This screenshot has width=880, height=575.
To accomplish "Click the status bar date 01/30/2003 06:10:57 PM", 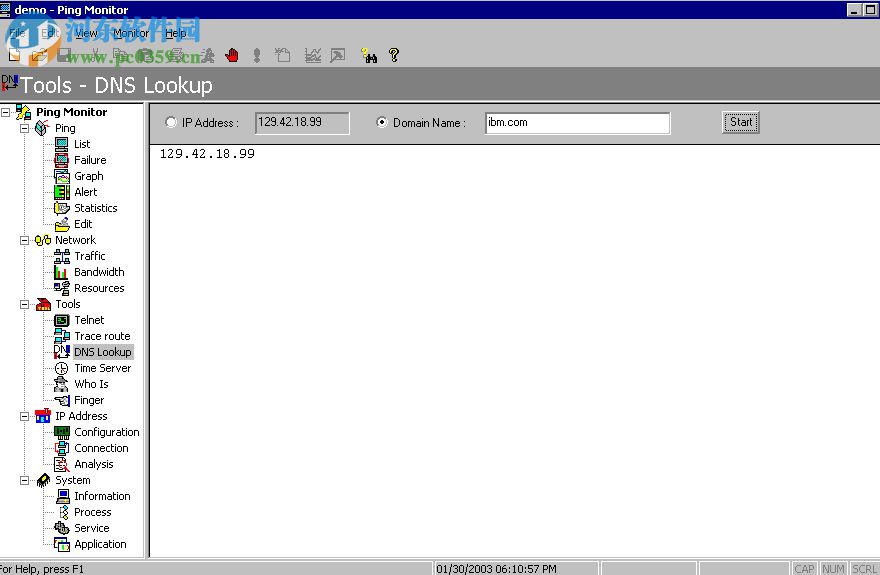I will tap(496, 569).
